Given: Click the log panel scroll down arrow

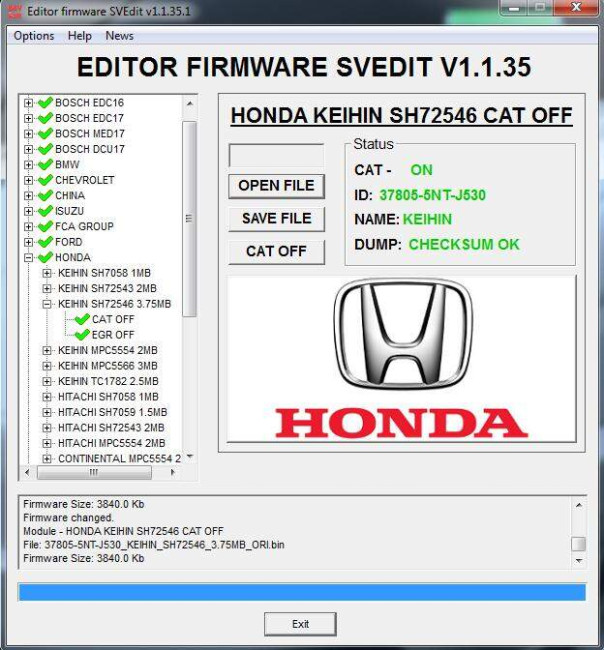Looking at the screenshot, I should 579,560.
